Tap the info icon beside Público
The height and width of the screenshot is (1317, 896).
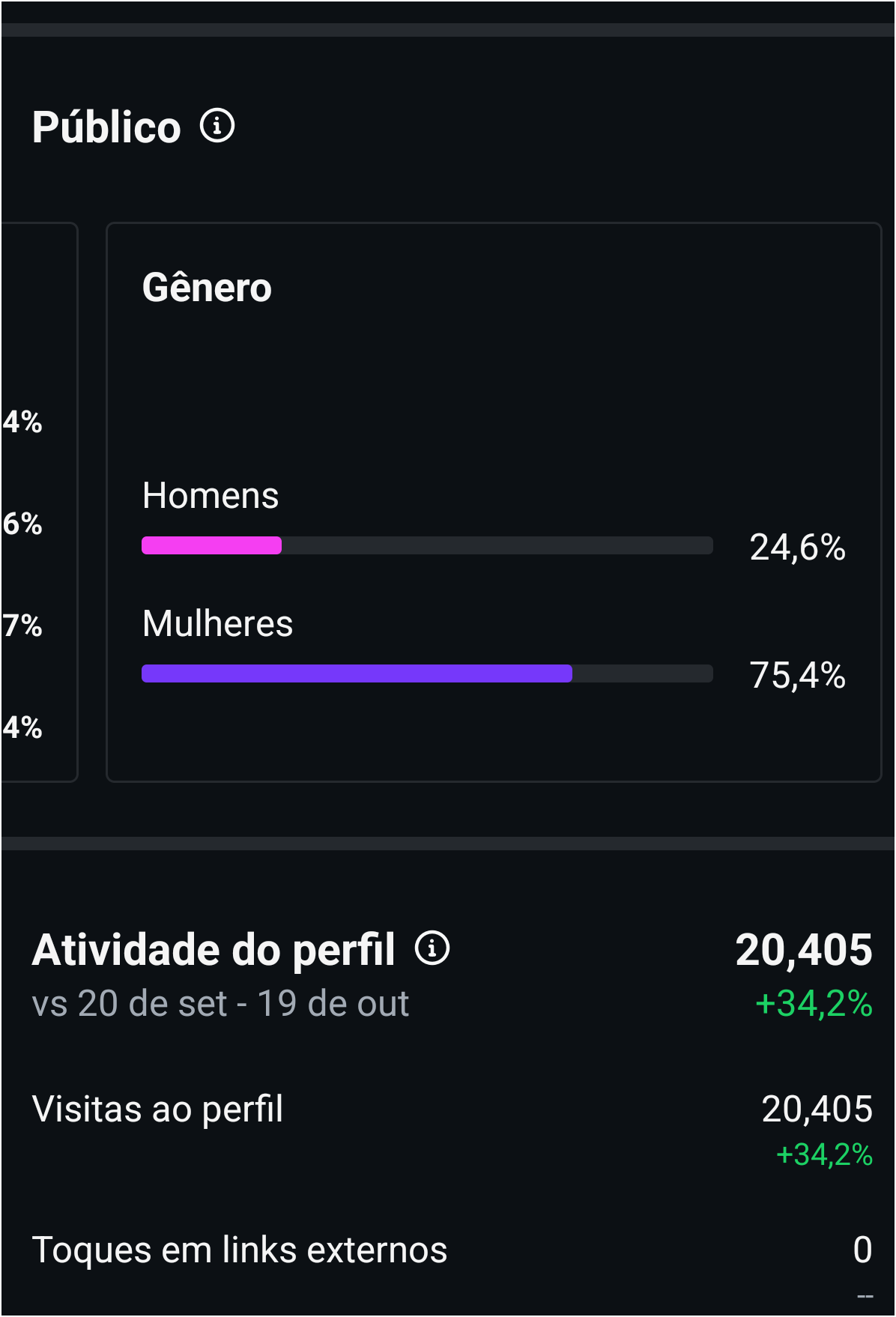(x=217, y=126)
